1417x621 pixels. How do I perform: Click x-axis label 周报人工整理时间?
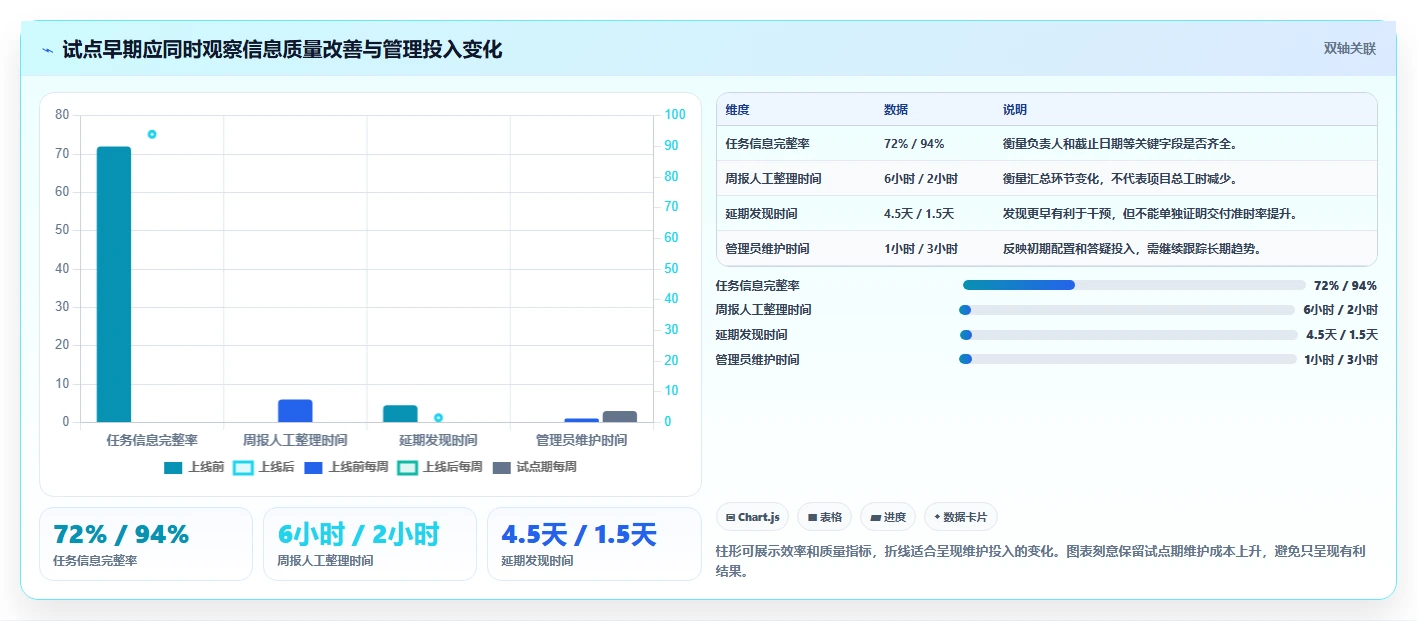click(x=295, y=440)
